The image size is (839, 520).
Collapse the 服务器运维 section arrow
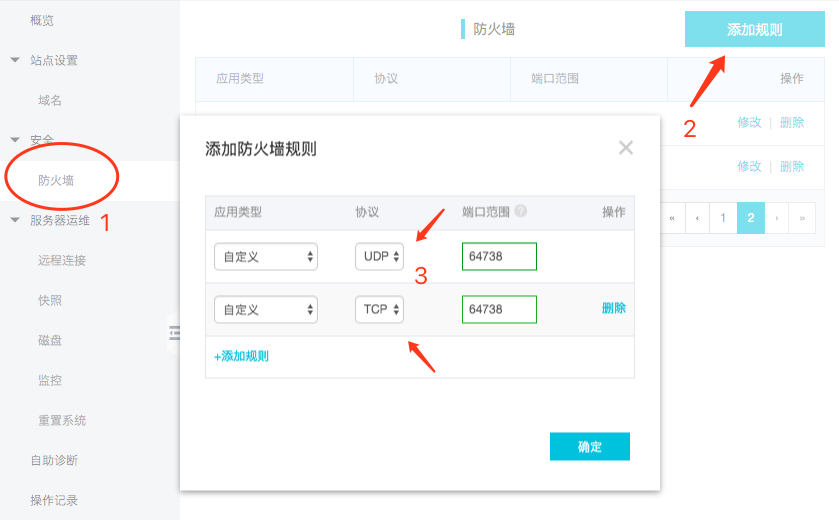15,220
